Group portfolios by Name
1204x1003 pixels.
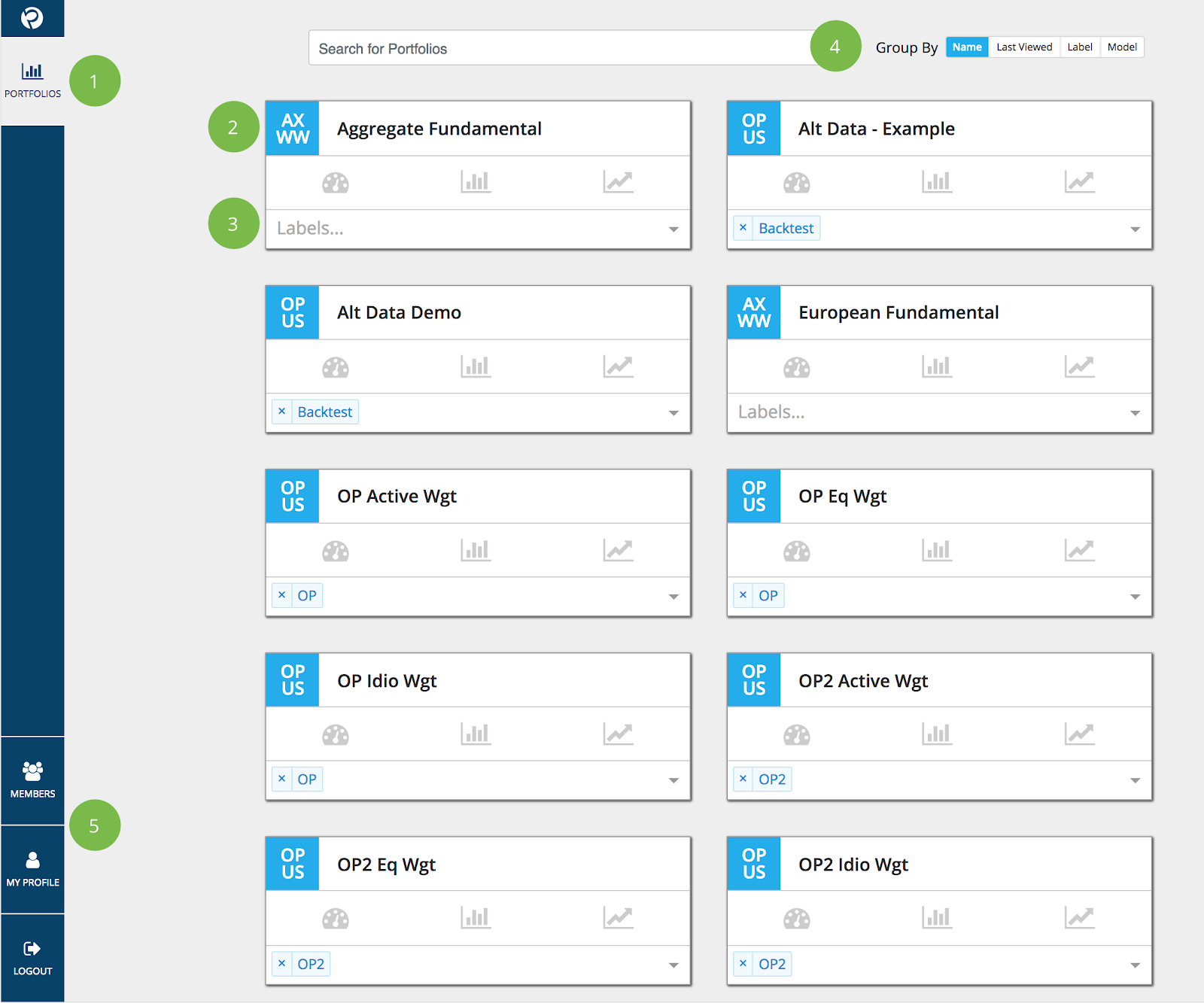click(967, 47)
